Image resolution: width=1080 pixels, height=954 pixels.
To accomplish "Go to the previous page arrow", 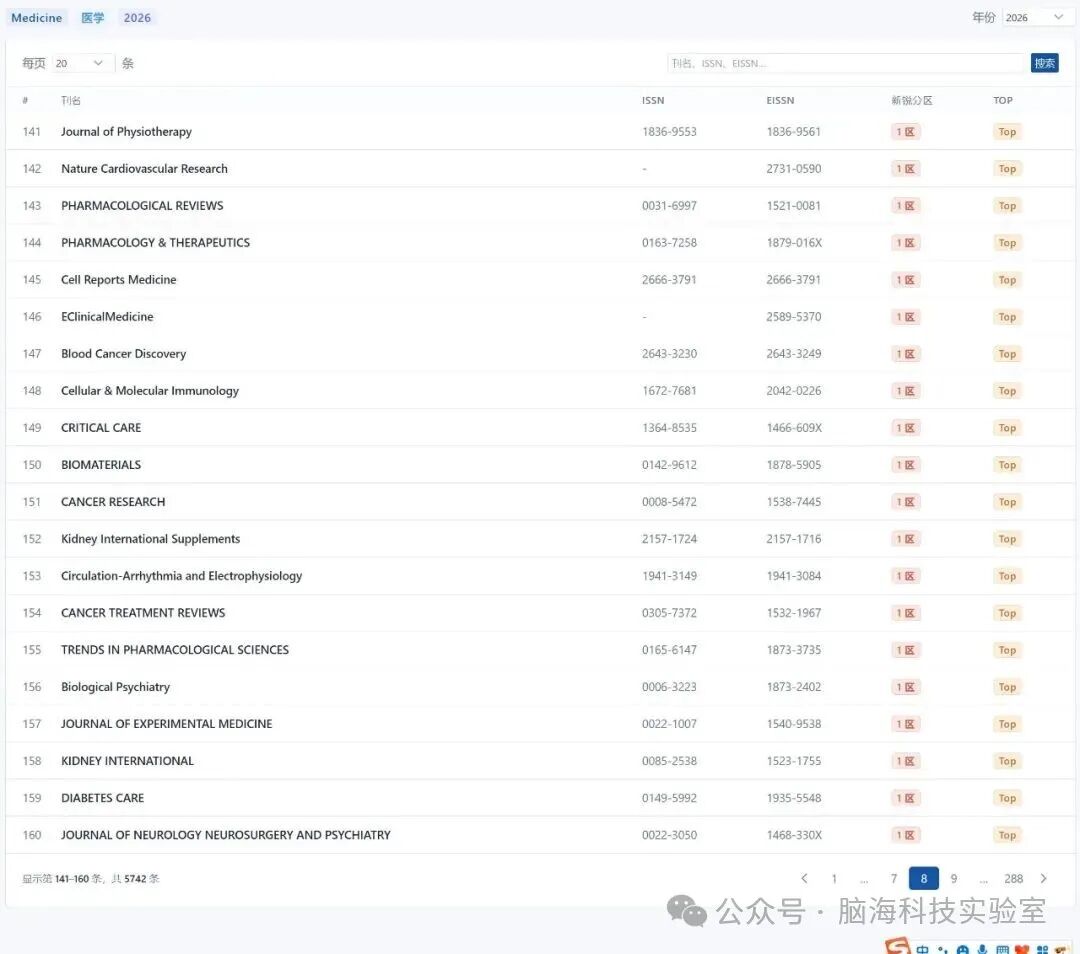I will (804, 878).
